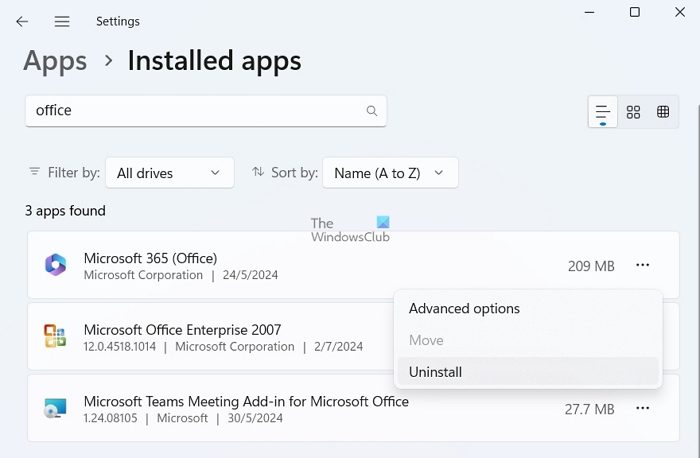Switch to list view layout

coord(602,112)
